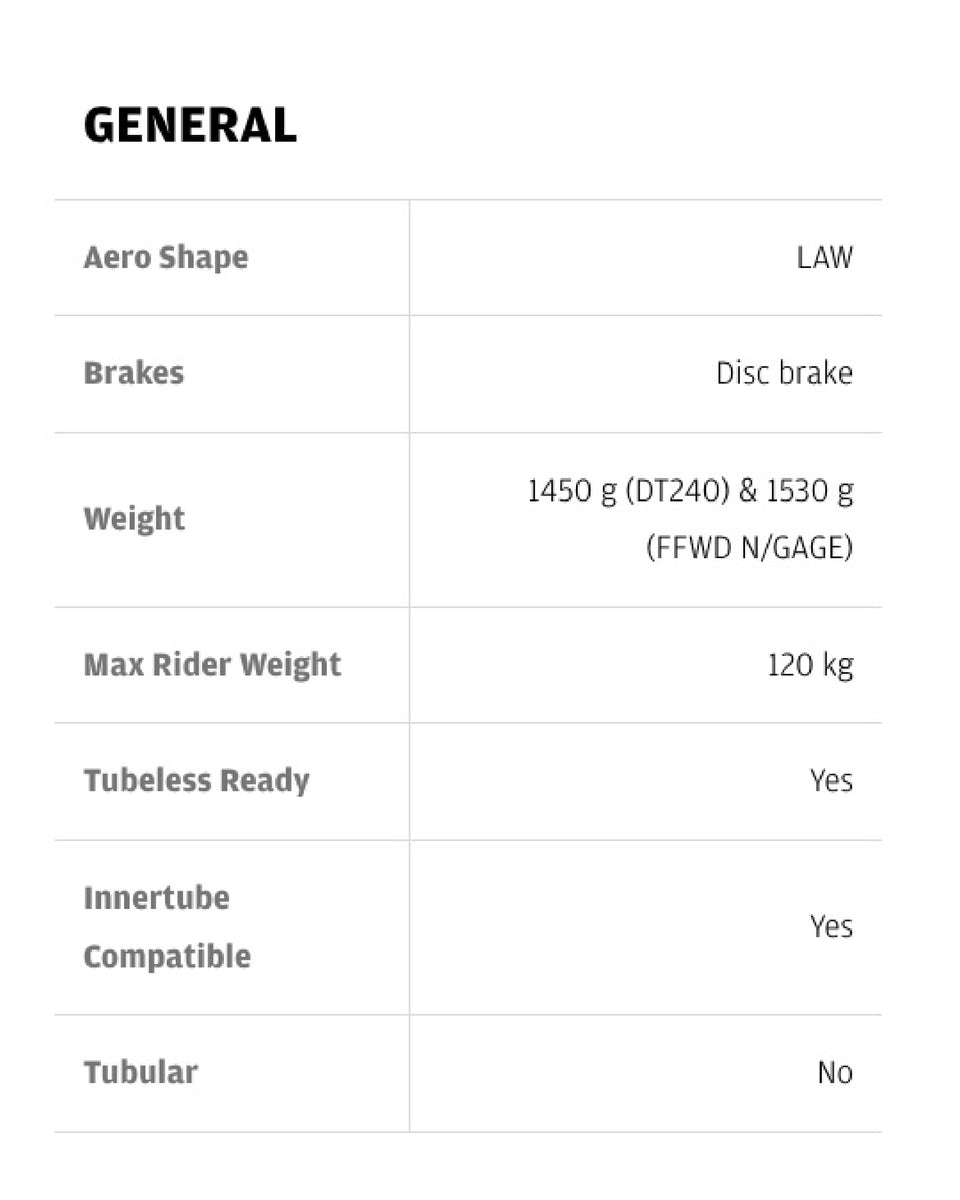This screenshot has height=1200, width=960.
Task: Click the No value for Tubular
Action: (835, 1073)
